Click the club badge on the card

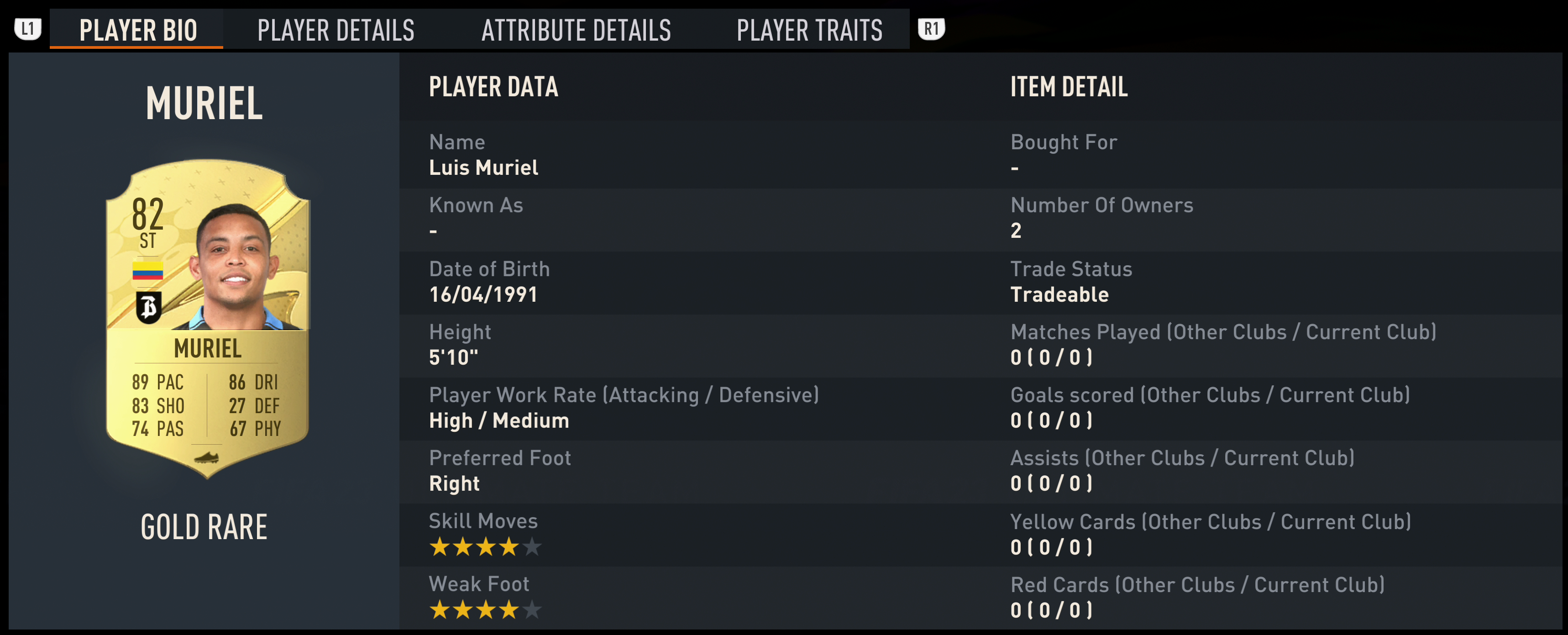[148, 306]
